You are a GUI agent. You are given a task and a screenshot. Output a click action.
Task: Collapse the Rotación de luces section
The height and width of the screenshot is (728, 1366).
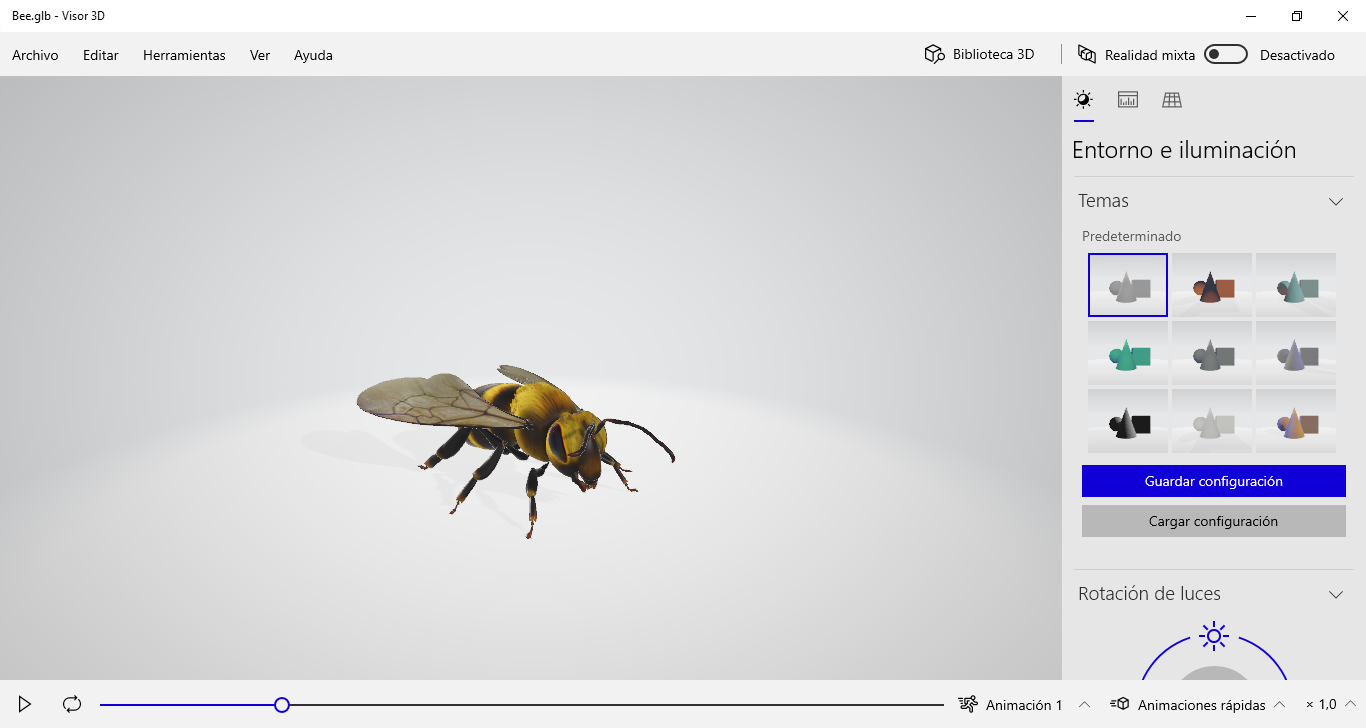coord(1335,594)
